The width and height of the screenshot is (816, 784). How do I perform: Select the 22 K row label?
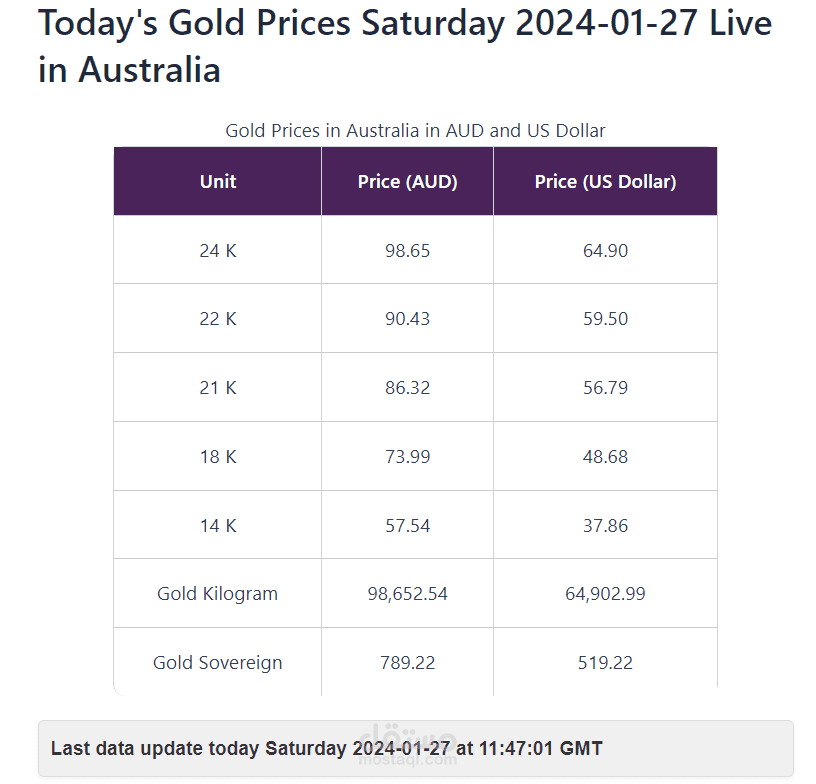click(218, 318)
